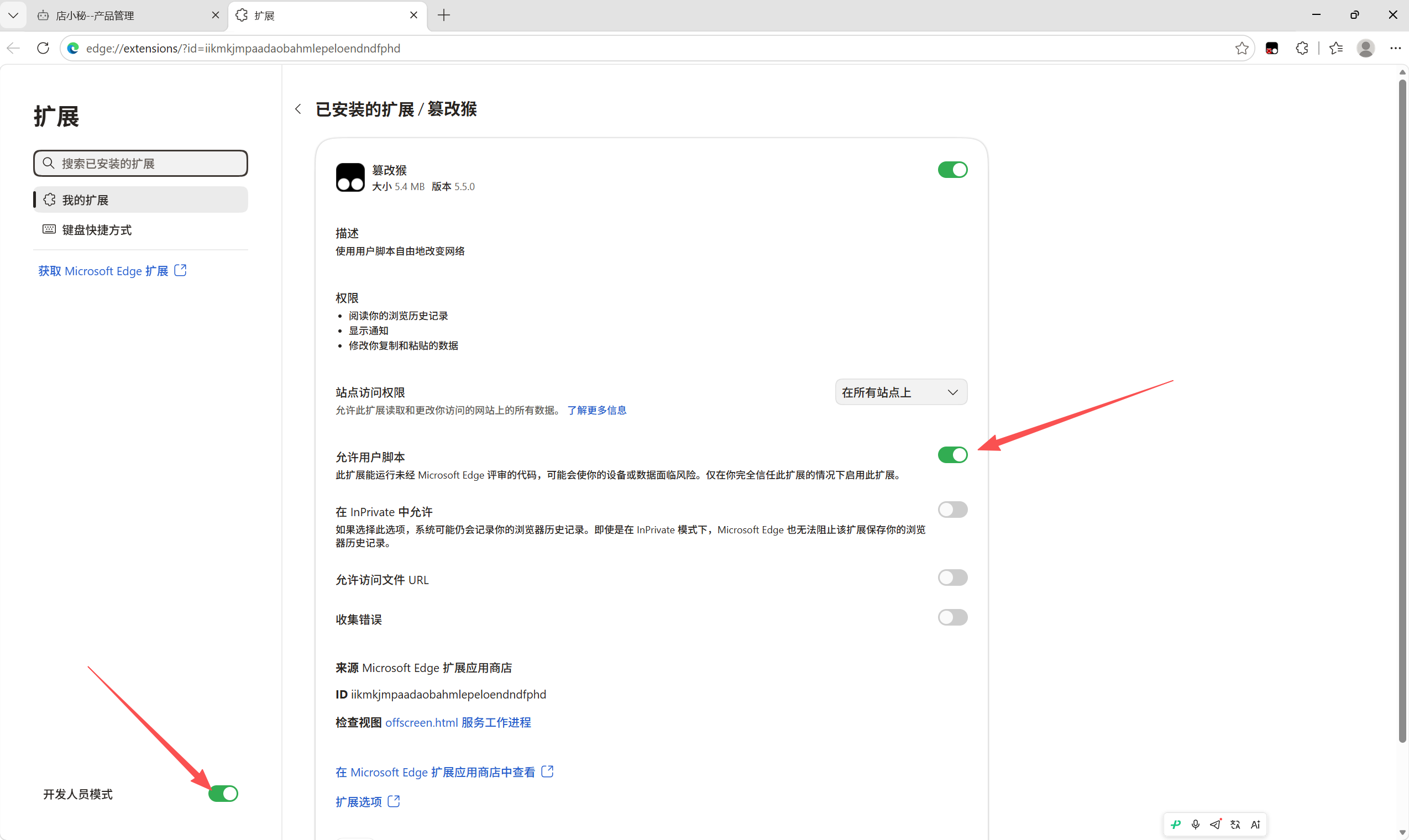Viewport: 1409px width, 840px height.
Task: Open 站点访问权限 dropdown 在所有站点上
Action: click(x=900, y=392)
